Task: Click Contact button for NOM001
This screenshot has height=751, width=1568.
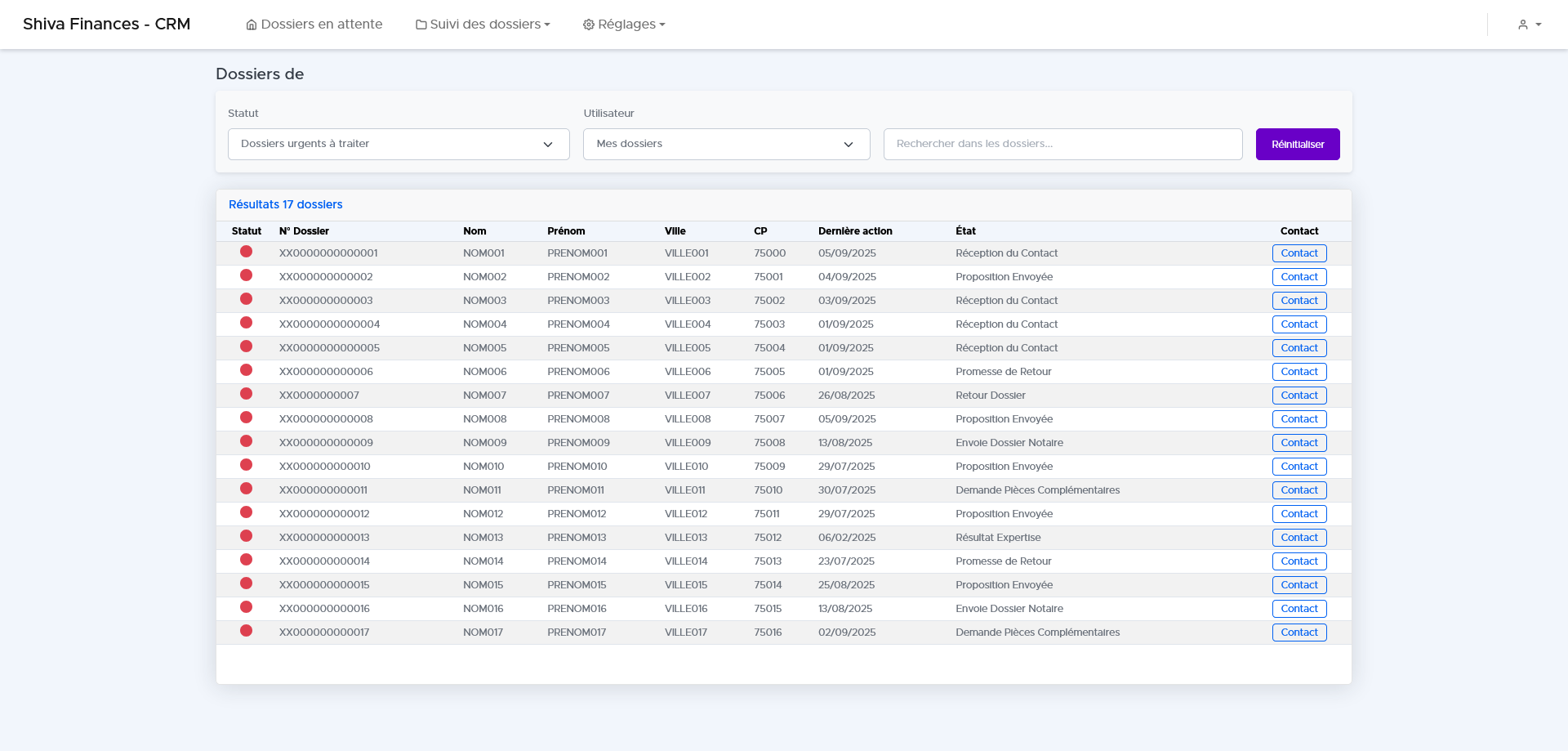Action: pos(1298,253)
